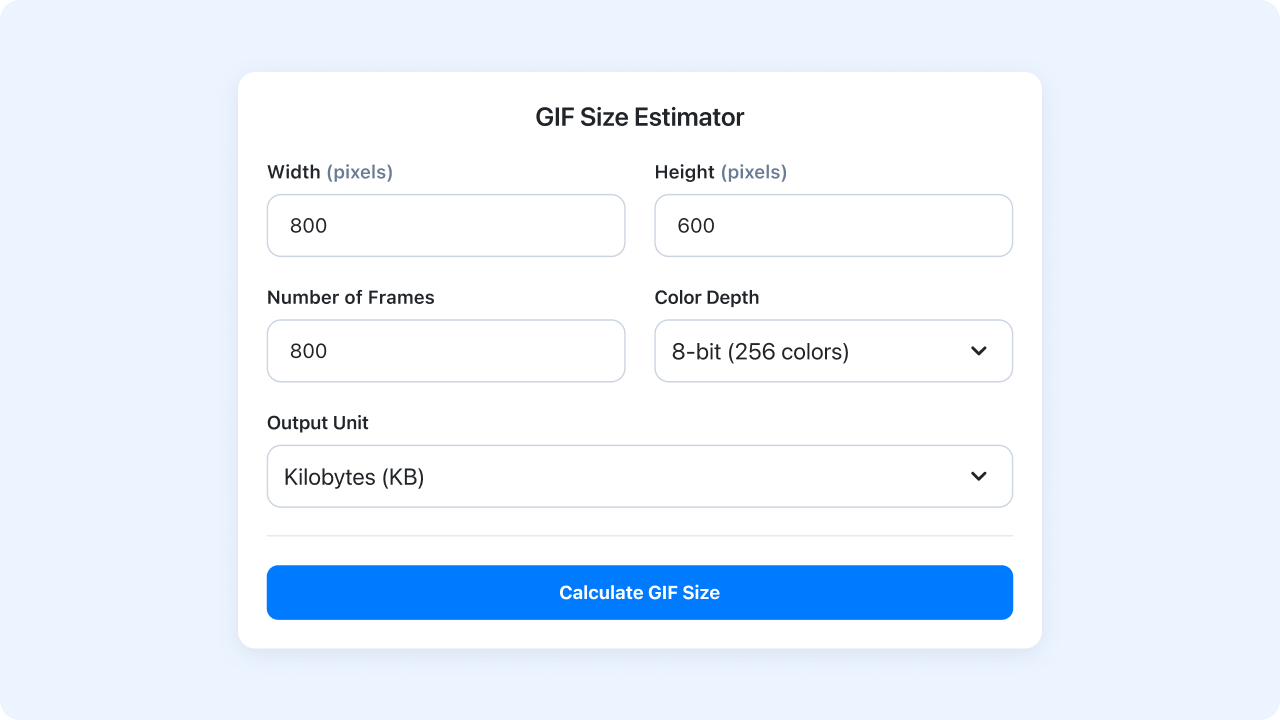Select the Number of Frames input box
Viewport: 1280px width, 720px height.
[445, 351]
